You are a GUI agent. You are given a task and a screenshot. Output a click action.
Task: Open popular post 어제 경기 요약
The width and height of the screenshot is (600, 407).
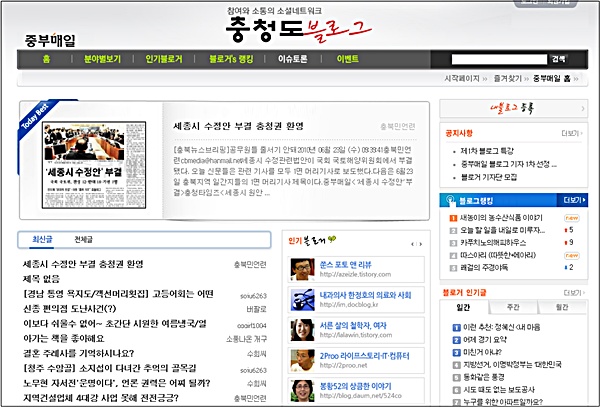[484, 340]
